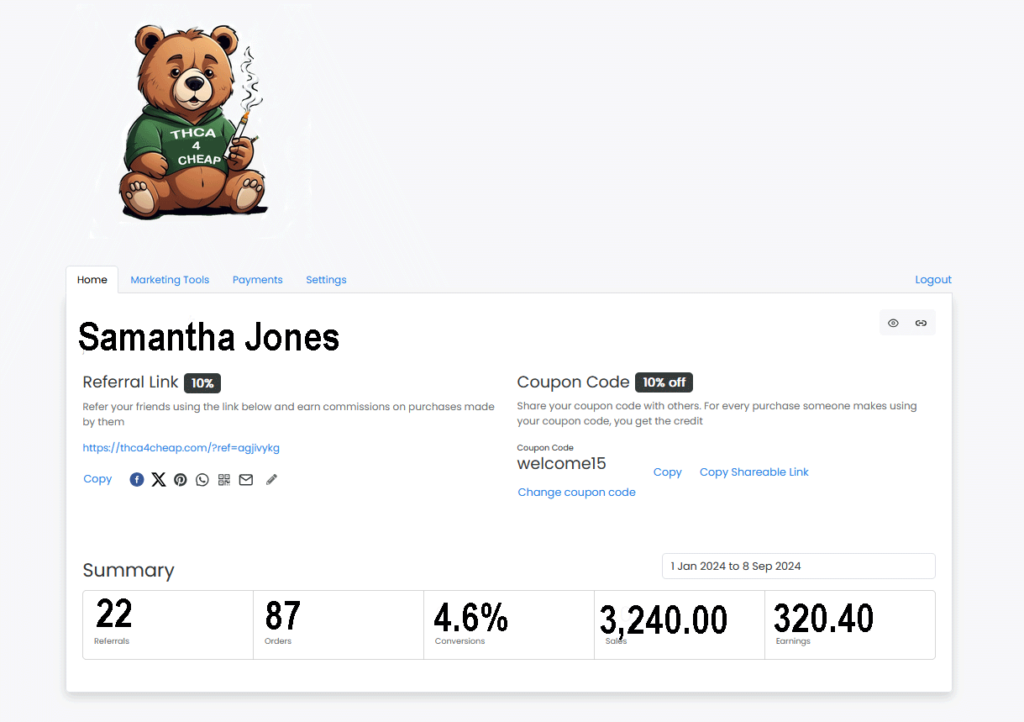Select the welcome15 coupon code text
The width and height of the screenshot is (1024, 722).
(561, 463)
